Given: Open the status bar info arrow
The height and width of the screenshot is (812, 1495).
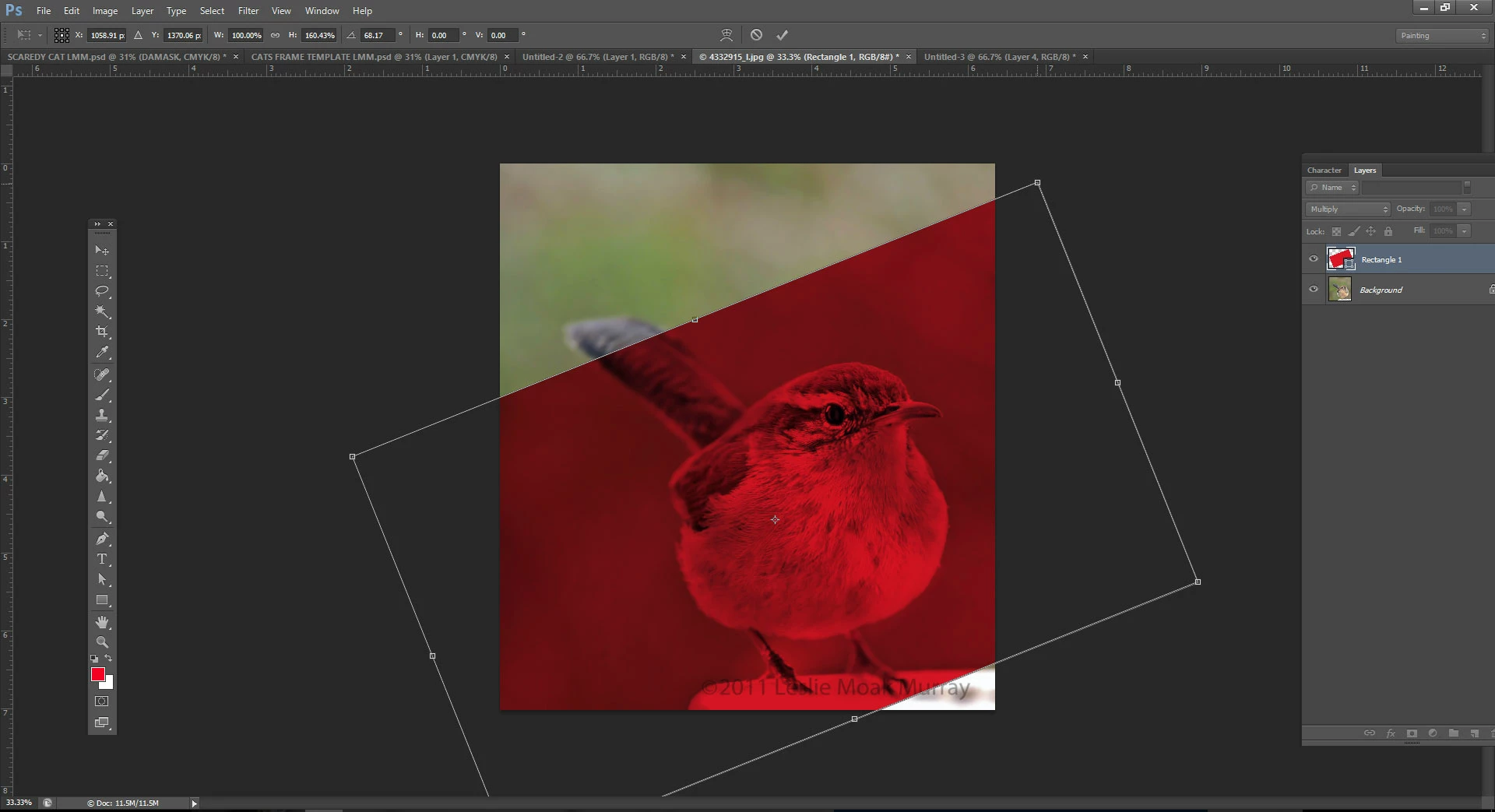Looking at the screenshot, I should point(194,803).
